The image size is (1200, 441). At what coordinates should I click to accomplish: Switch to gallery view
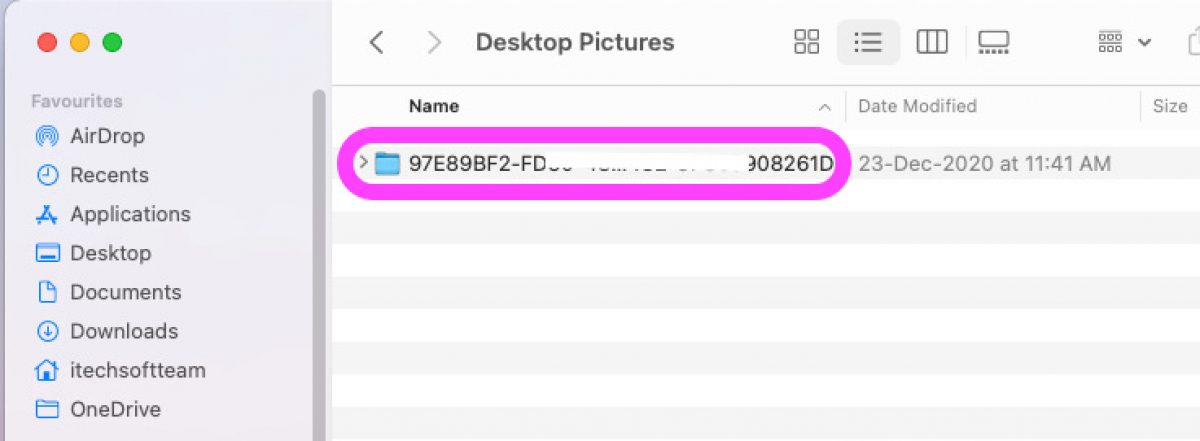tap(994, 42)
